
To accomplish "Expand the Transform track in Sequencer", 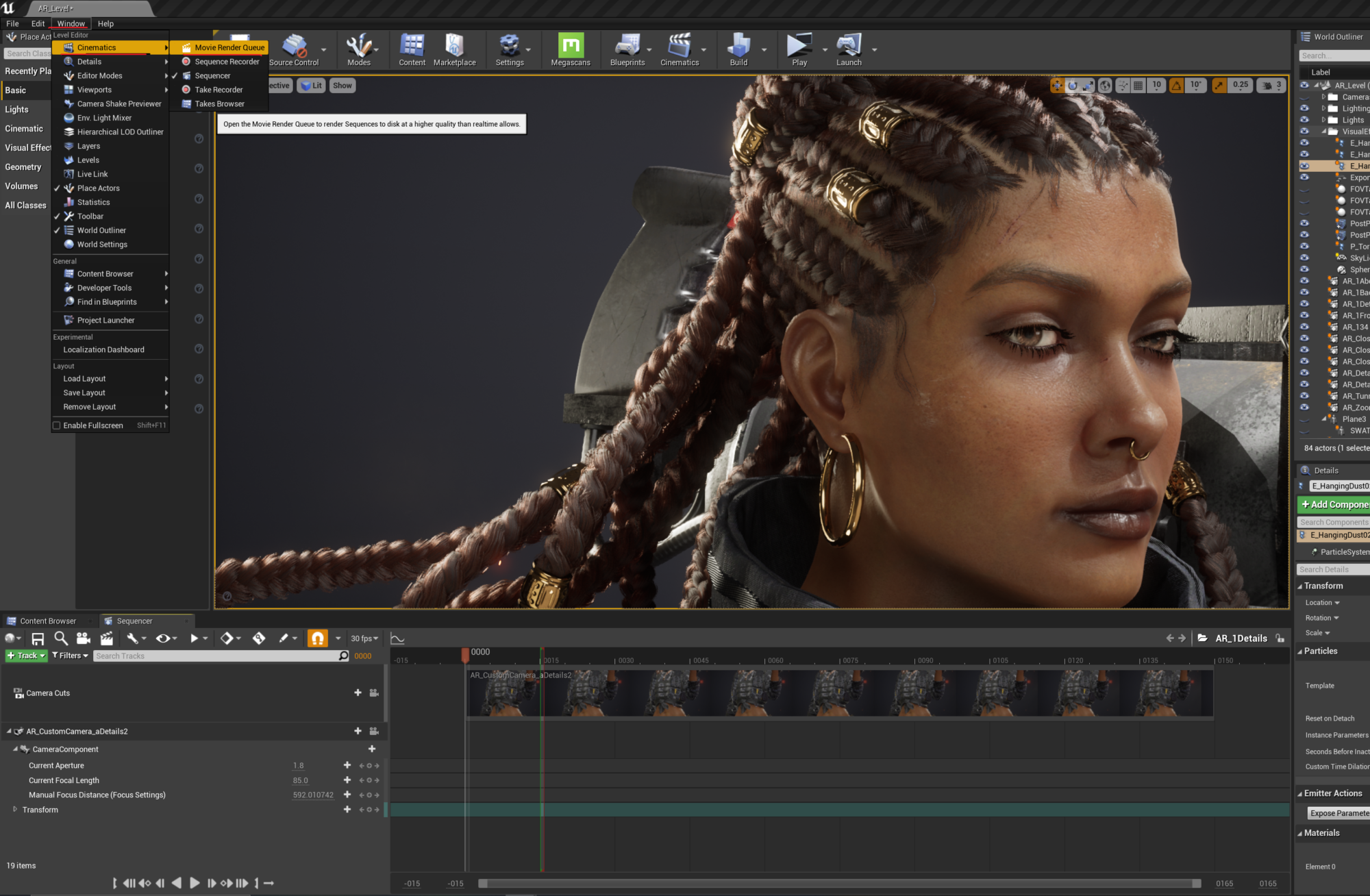I will [15, 809].
